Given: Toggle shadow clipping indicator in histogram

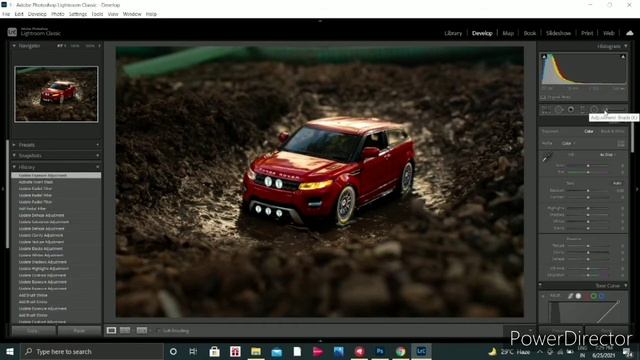Looking at the screenshot, I should pyautogui.click(x=544, y=57).
